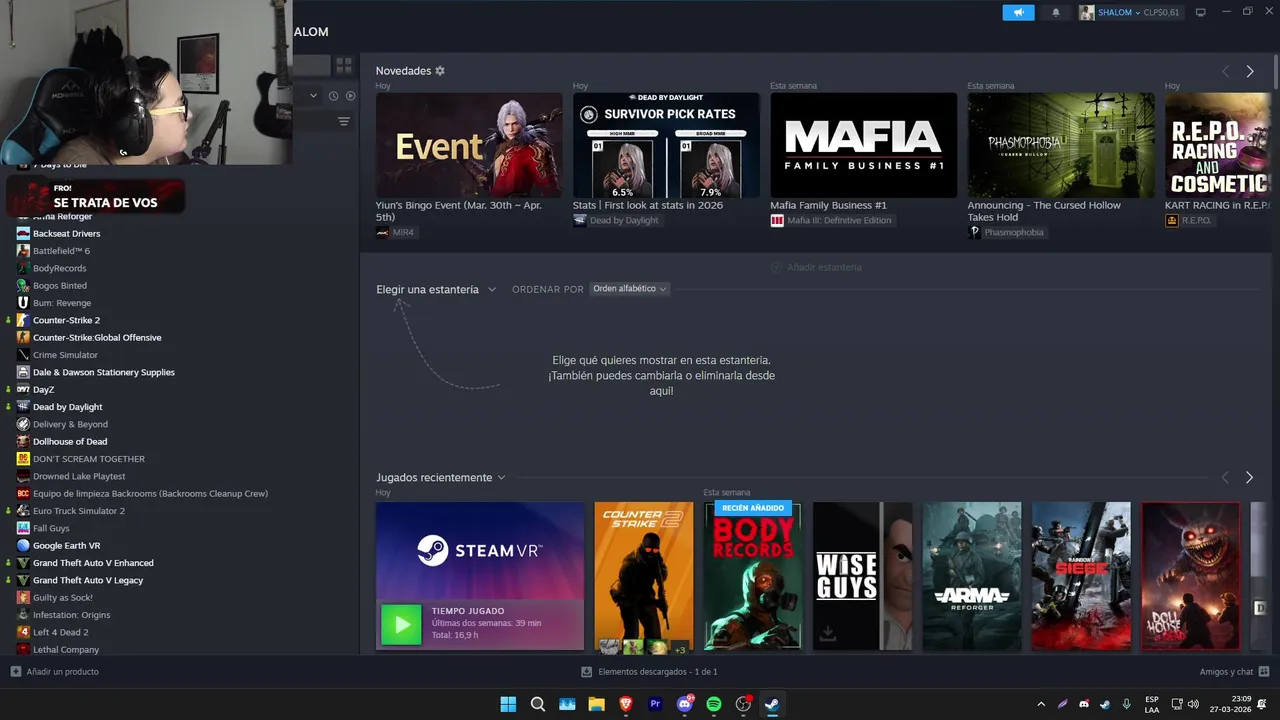Open Body Records recent game cover
The height and width of the screenshot is (720, 1280).
[752, 577]
